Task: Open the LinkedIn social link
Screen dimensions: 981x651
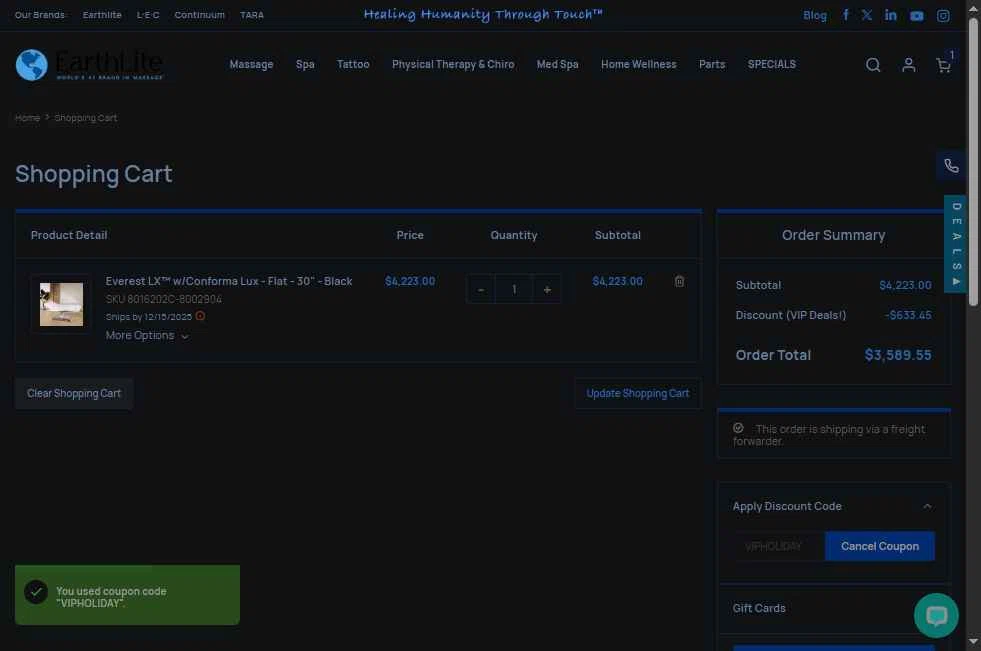Action: pyautogui.click(x=891, y=15)
